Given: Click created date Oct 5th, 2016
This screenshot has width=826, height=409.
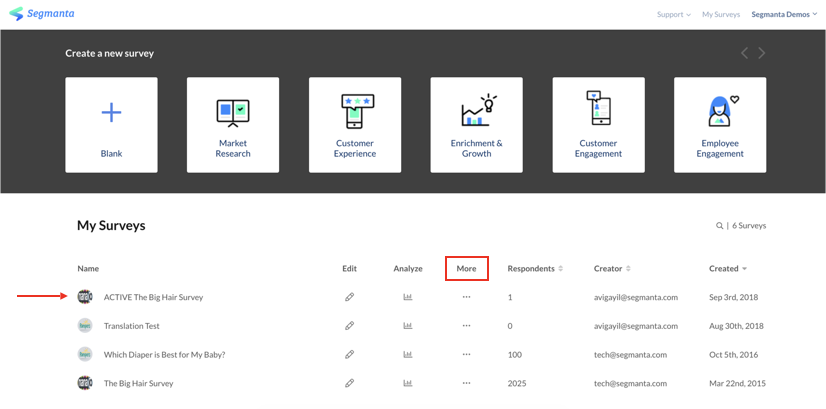Looking at the screenshot, I should tap(733, 355).
